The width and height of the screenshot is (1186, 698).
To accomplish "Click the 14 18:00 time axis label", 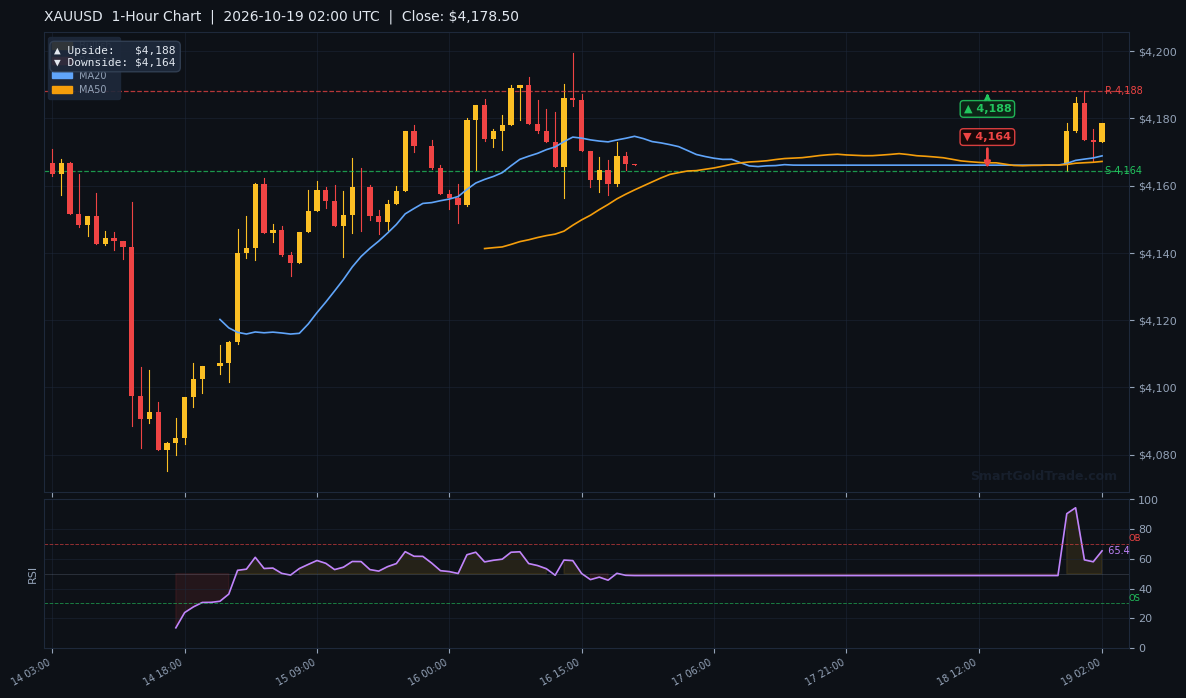I will pyautogui.click(x=163, y=672).
